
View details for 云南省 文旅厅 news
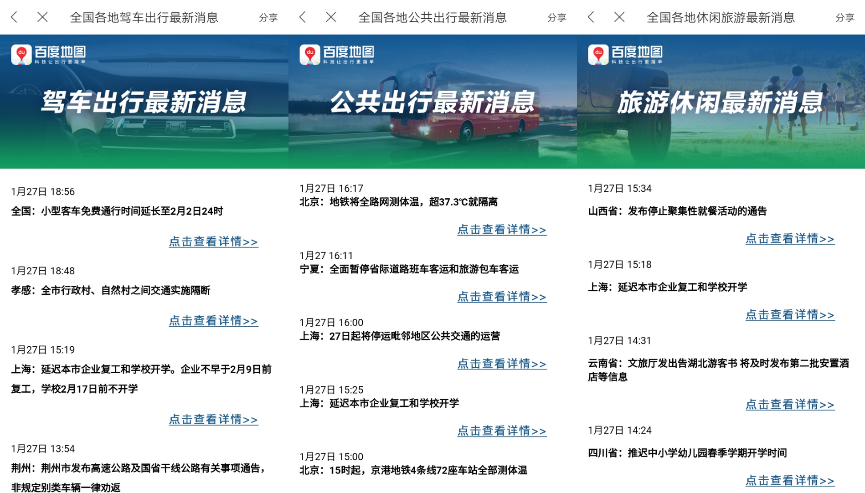point(789,405)
